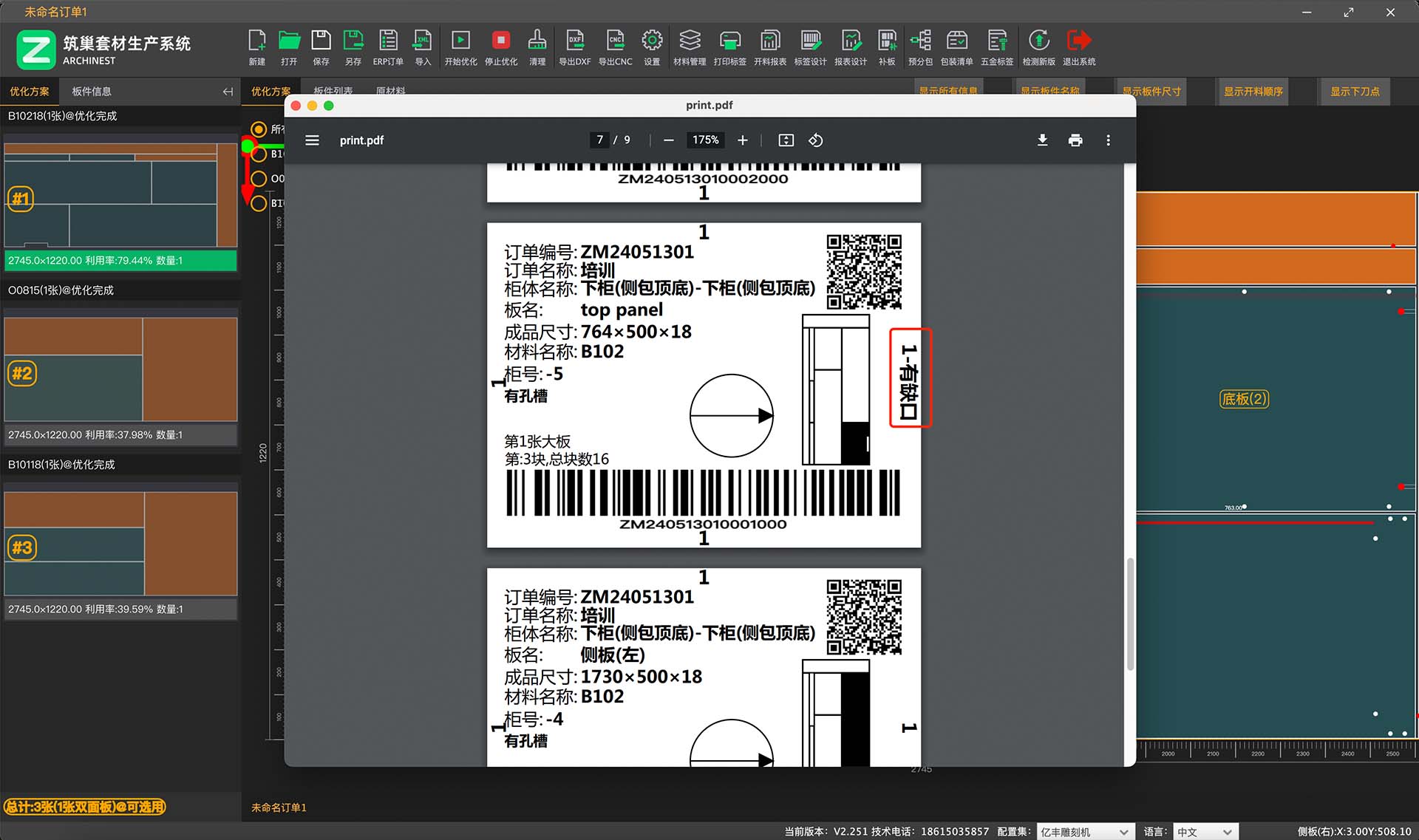
Task: Open the PDF sidebar hamburger menu
Action: pyautogui.click(x=313, y=140)
